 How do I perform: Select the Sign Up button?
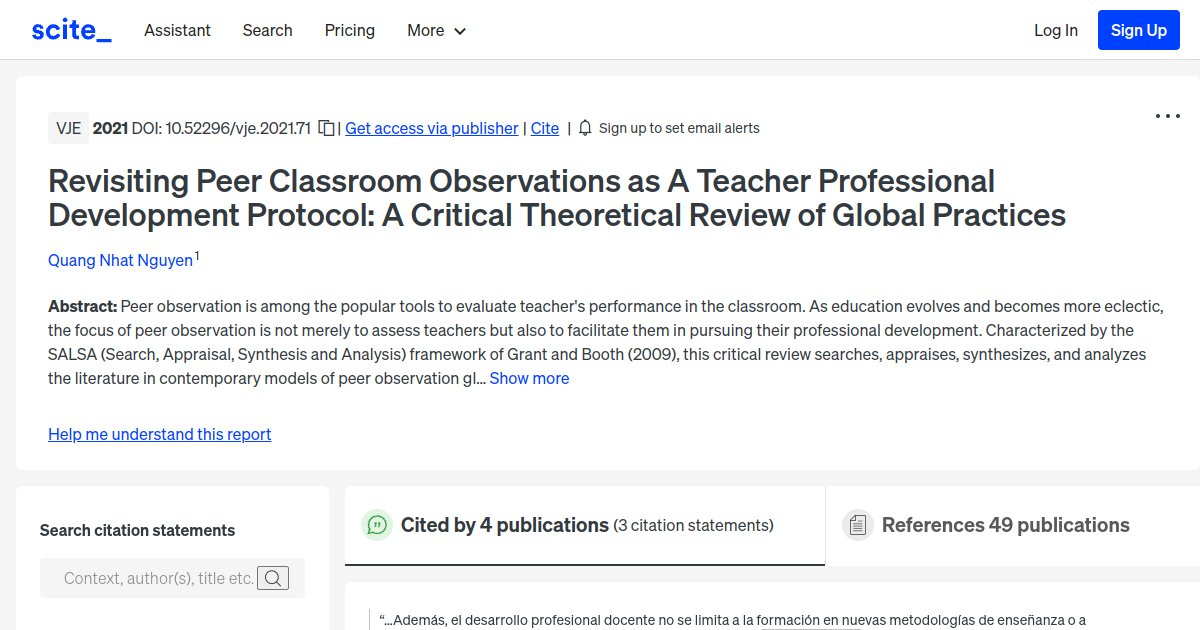(x=1138, y=30)
